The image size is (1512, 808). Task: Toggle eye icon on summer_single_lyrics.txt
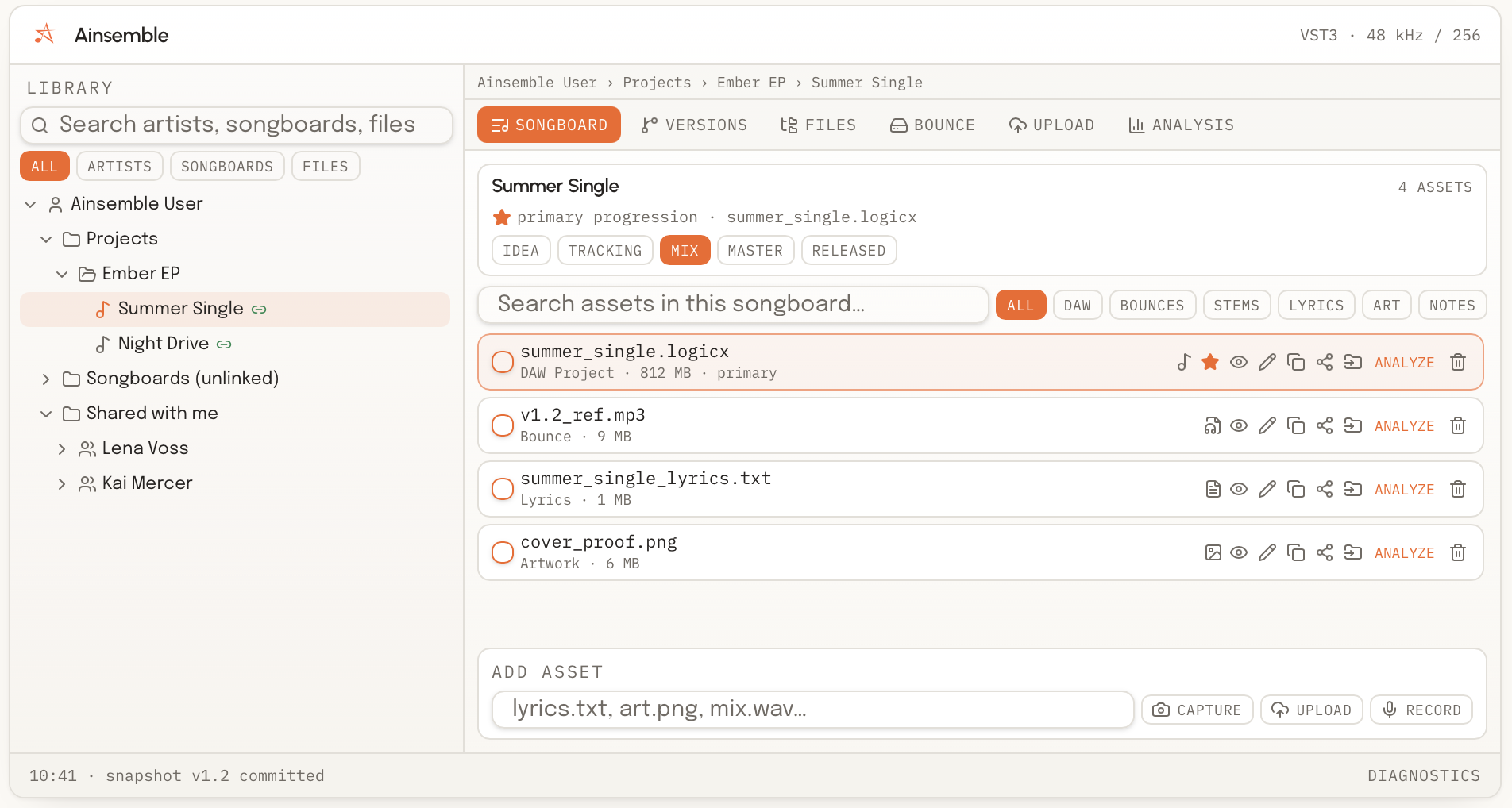1239,490
